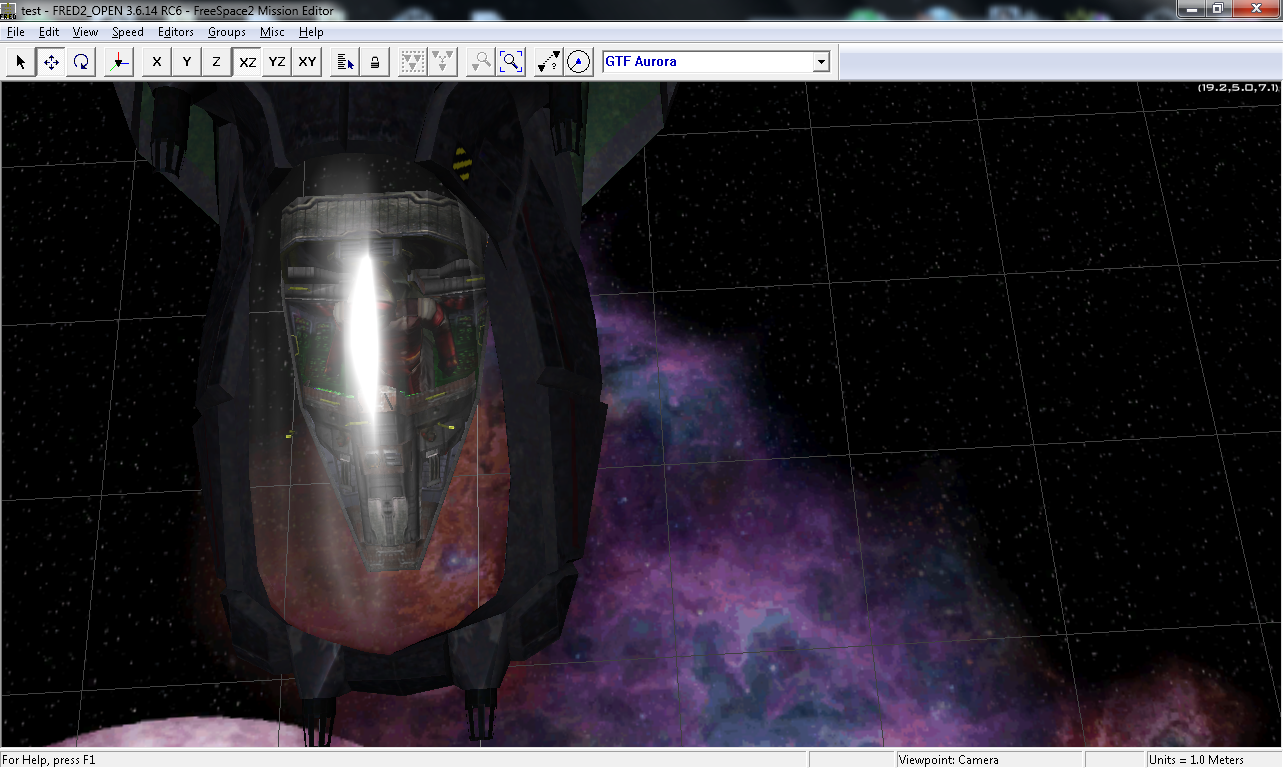Viewport: 1283px width, 768px height.
Task: Click the Disband Wing toolbar icon
Action: coord(443,62)
